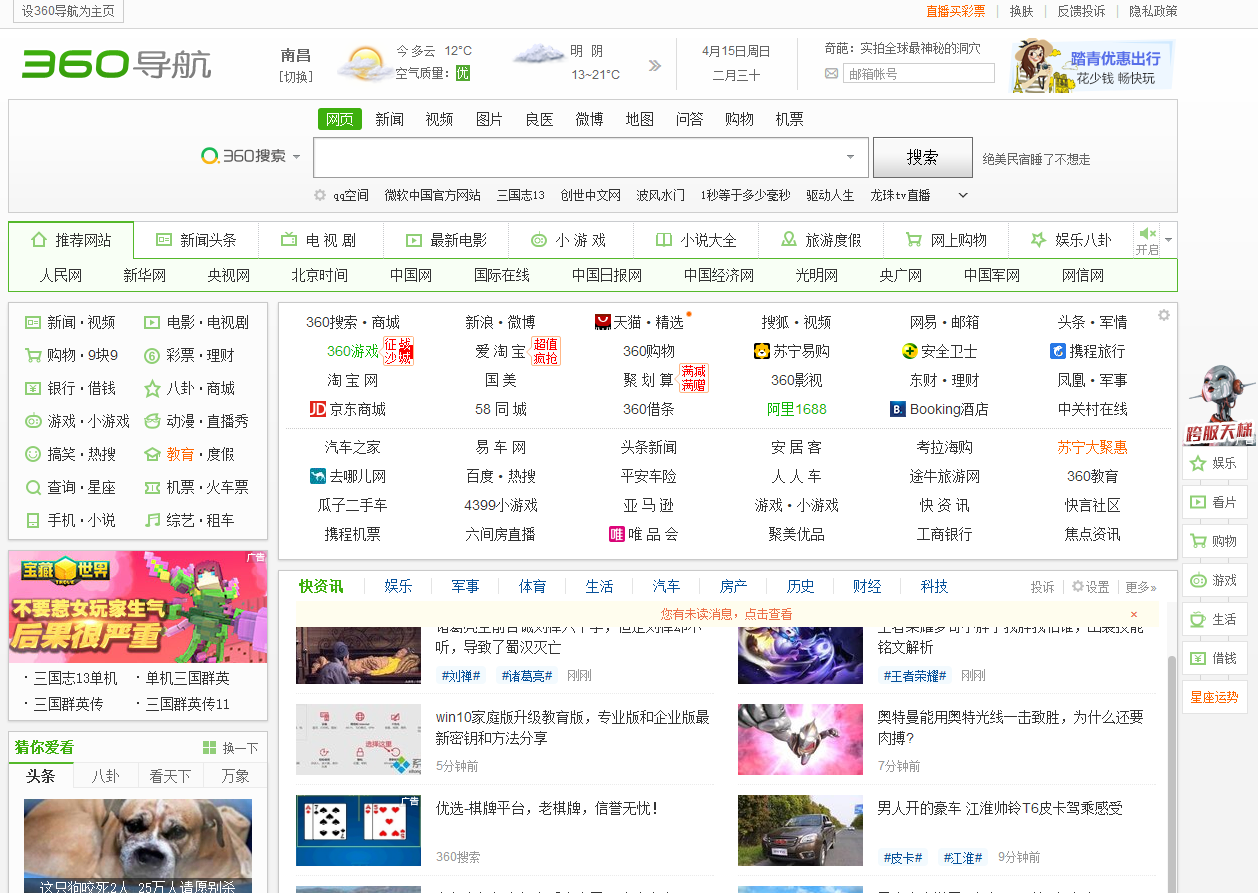The height and width of the screenshot is (893, 1258).
Task: Switch to the 科技 news tab
Action: [935, 586]
